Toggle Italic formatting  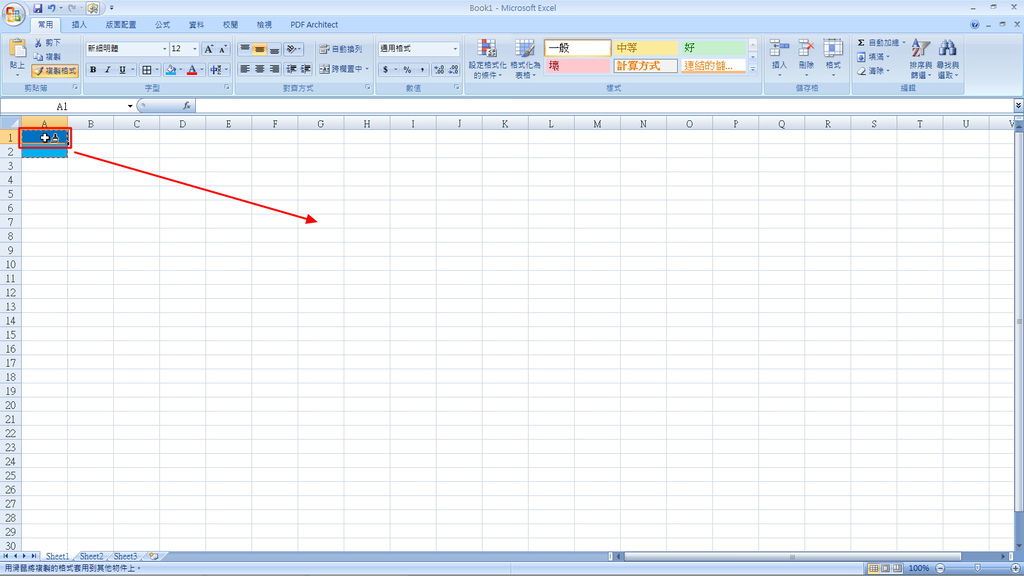click(107, 70)
